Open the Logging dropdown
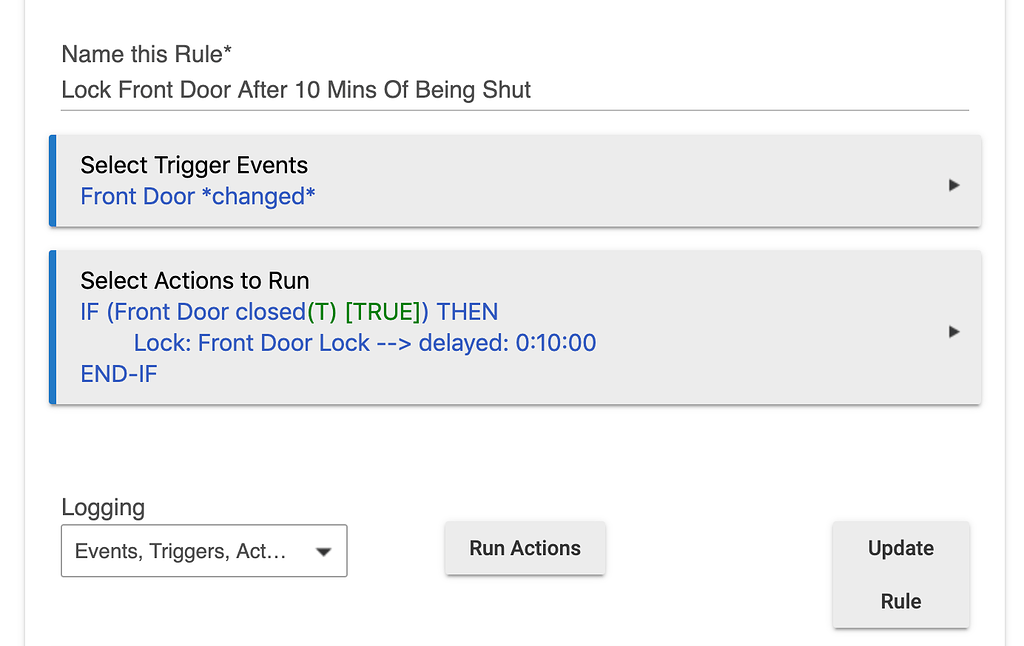The width and height of the screenshot is (1024, 646). pyautogui.click(x=204, y=551)
